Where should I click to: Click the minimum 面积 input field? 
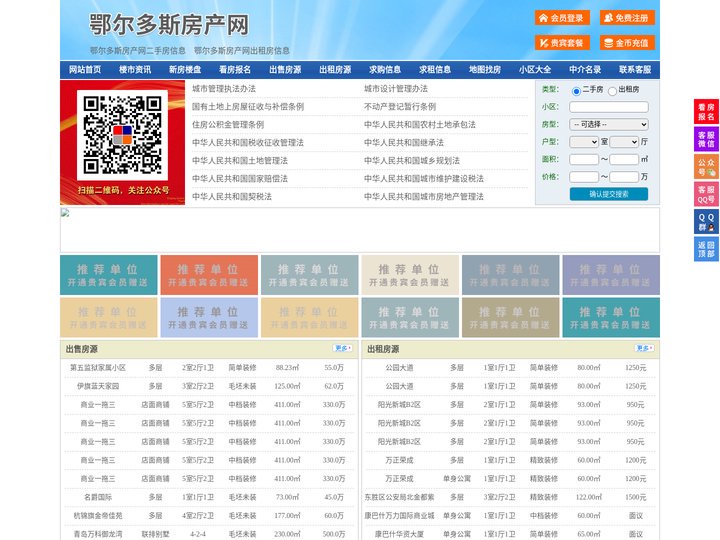pos(584,159)
